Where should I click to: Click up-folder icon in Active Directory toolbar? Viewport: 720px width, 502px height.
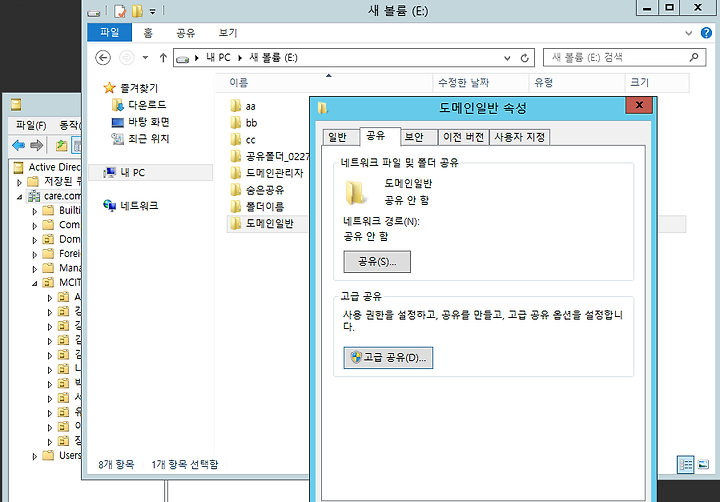pos(61,146)
